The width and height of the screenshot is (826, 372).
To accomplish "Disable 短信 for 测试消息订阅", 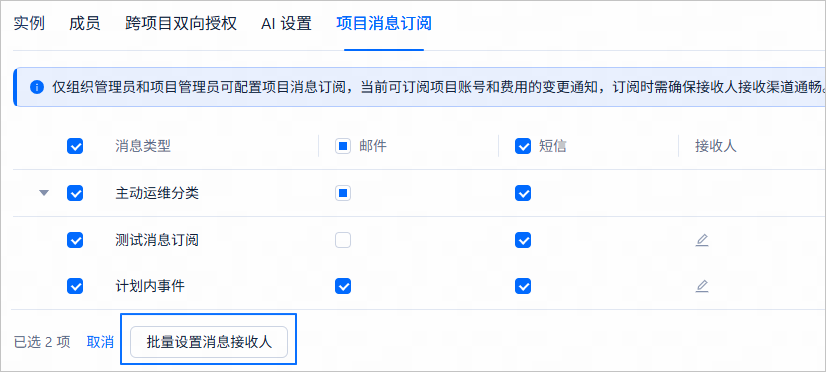I will pos(523,240).
